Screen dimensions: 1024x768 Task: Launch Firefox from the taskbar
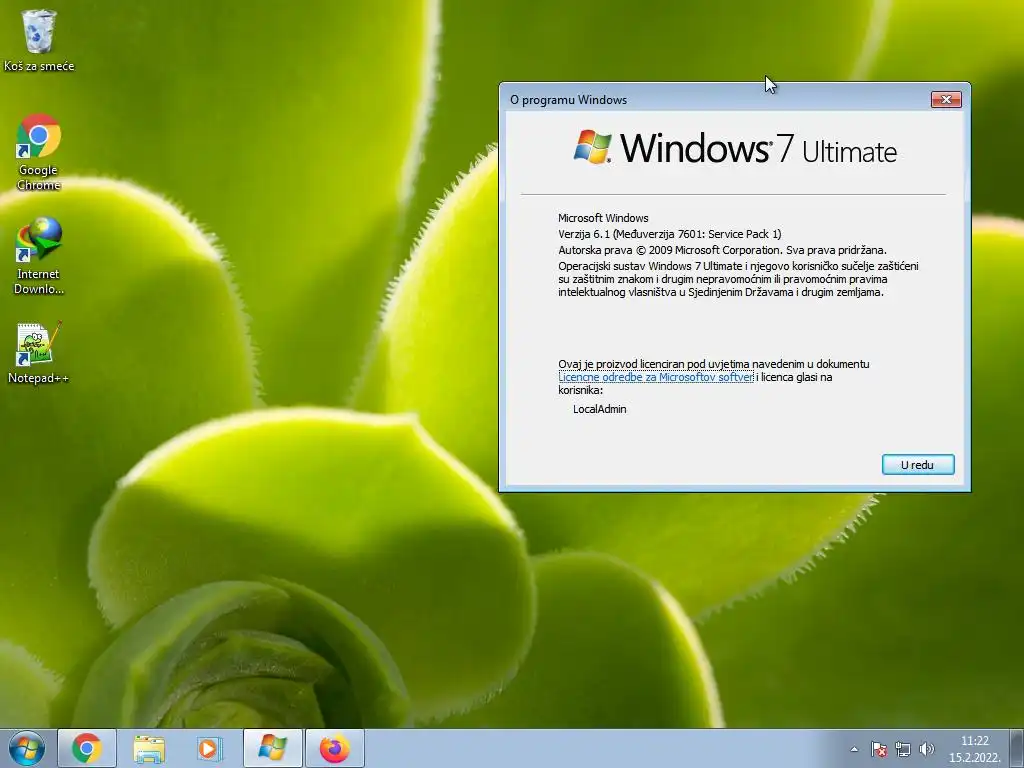click(334, 748)
